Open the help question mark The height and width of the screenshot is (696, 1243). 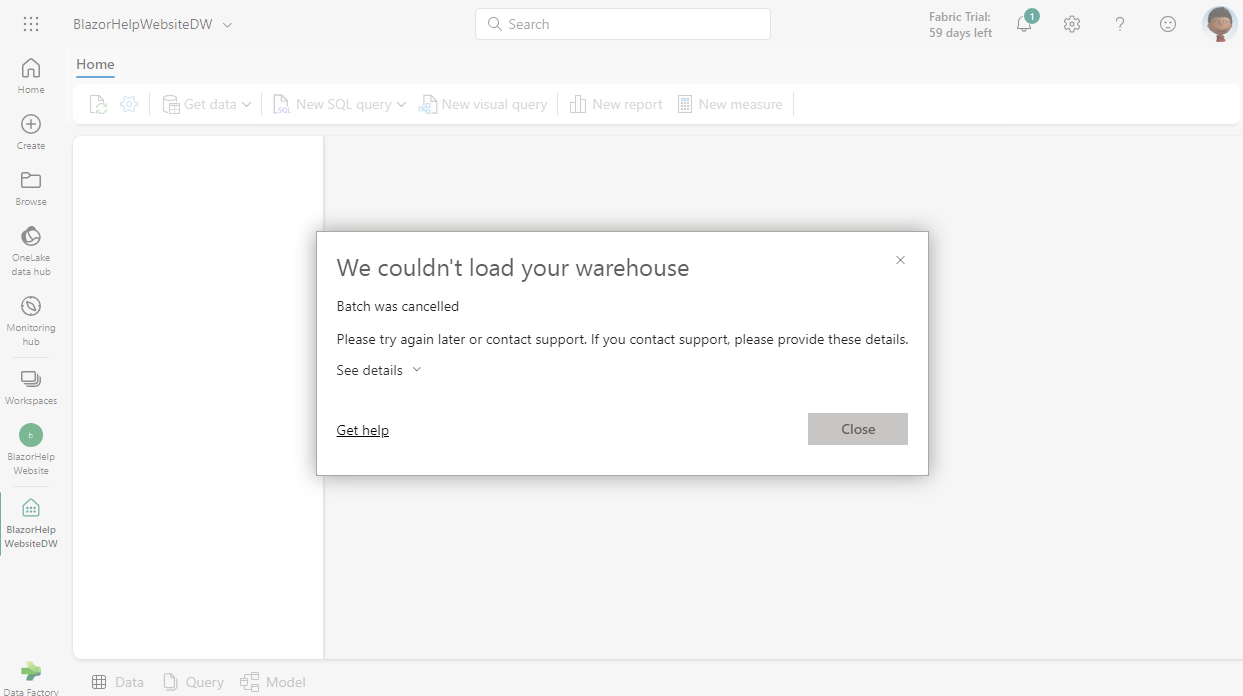(1120, 24)
